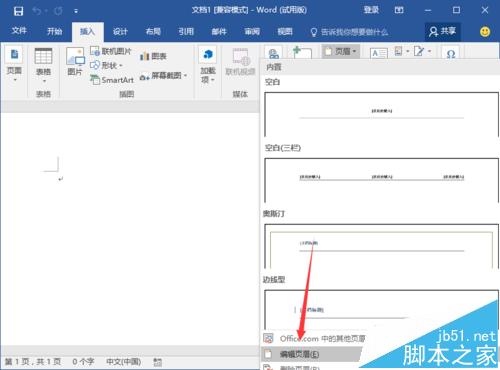Click inside the blank document page

coord(130,230)
